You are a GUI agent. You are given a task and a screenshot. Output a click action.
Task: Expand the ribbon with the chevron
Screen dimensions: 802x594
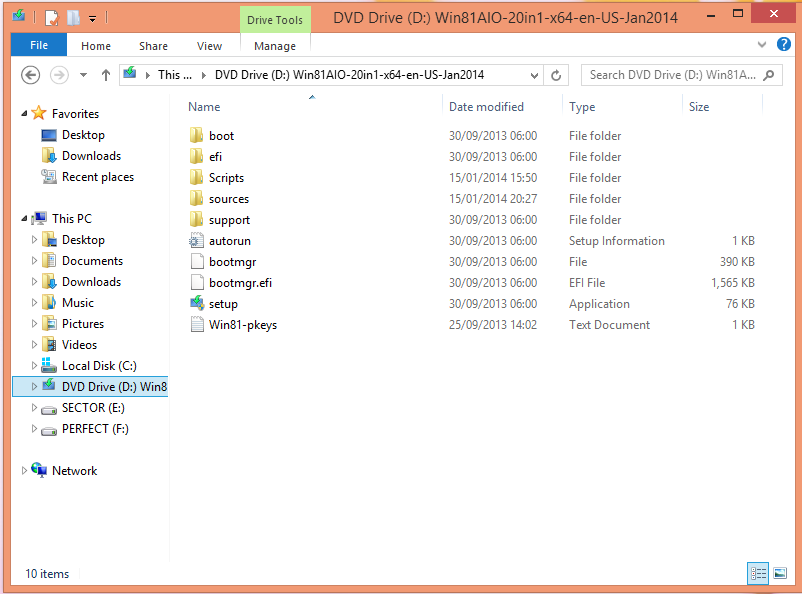[x=762, y=45]
